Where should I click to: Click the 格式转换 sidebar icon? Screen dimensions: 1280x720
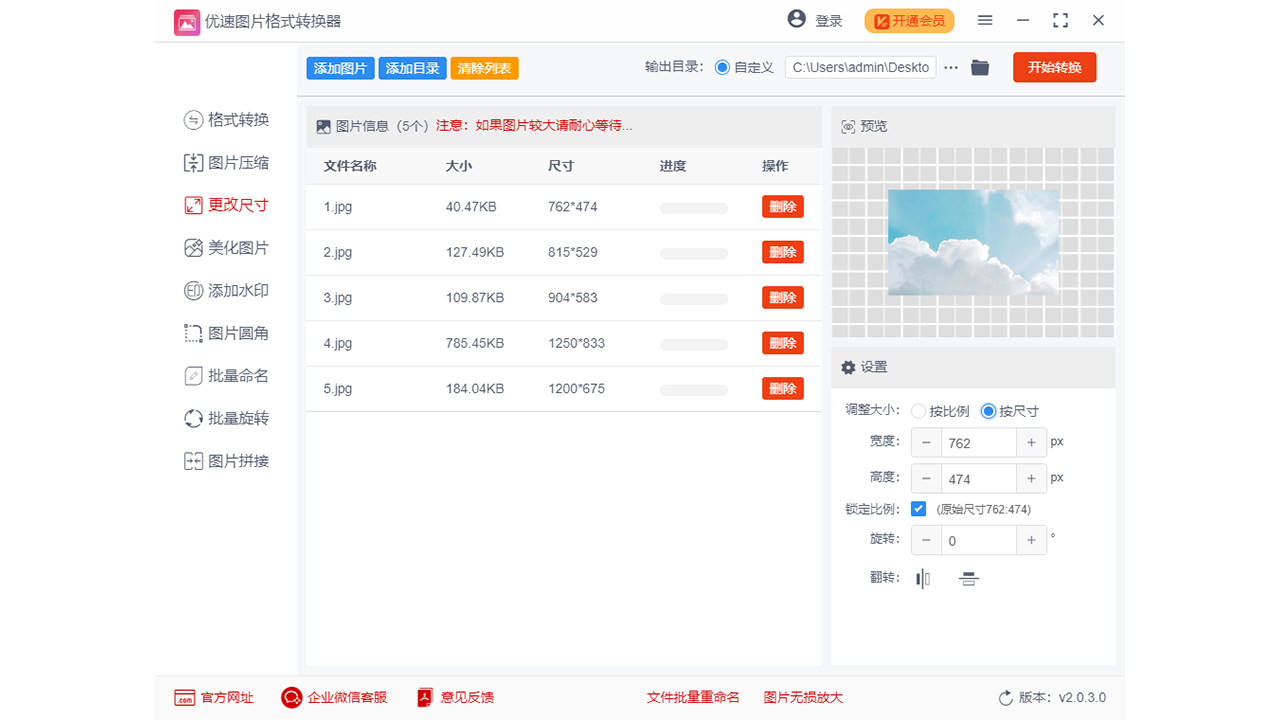[x=193, y=120]
